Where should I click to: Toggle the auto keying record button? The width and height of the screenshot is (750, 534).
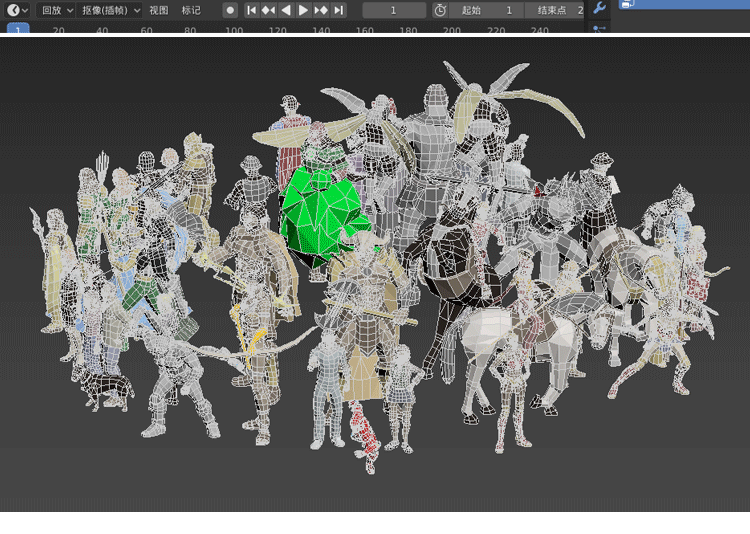pos(230,10)
